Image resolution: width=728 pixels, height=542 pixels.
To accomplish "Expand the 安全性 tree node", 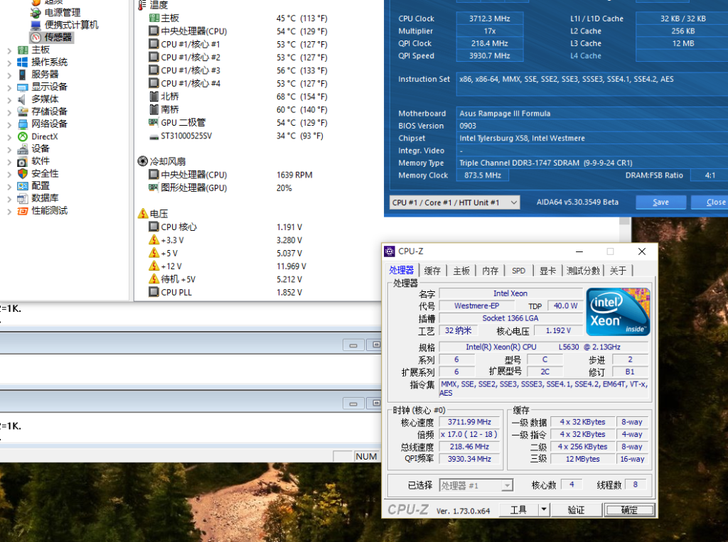I will pyautogui.click(x=9, y=174).
